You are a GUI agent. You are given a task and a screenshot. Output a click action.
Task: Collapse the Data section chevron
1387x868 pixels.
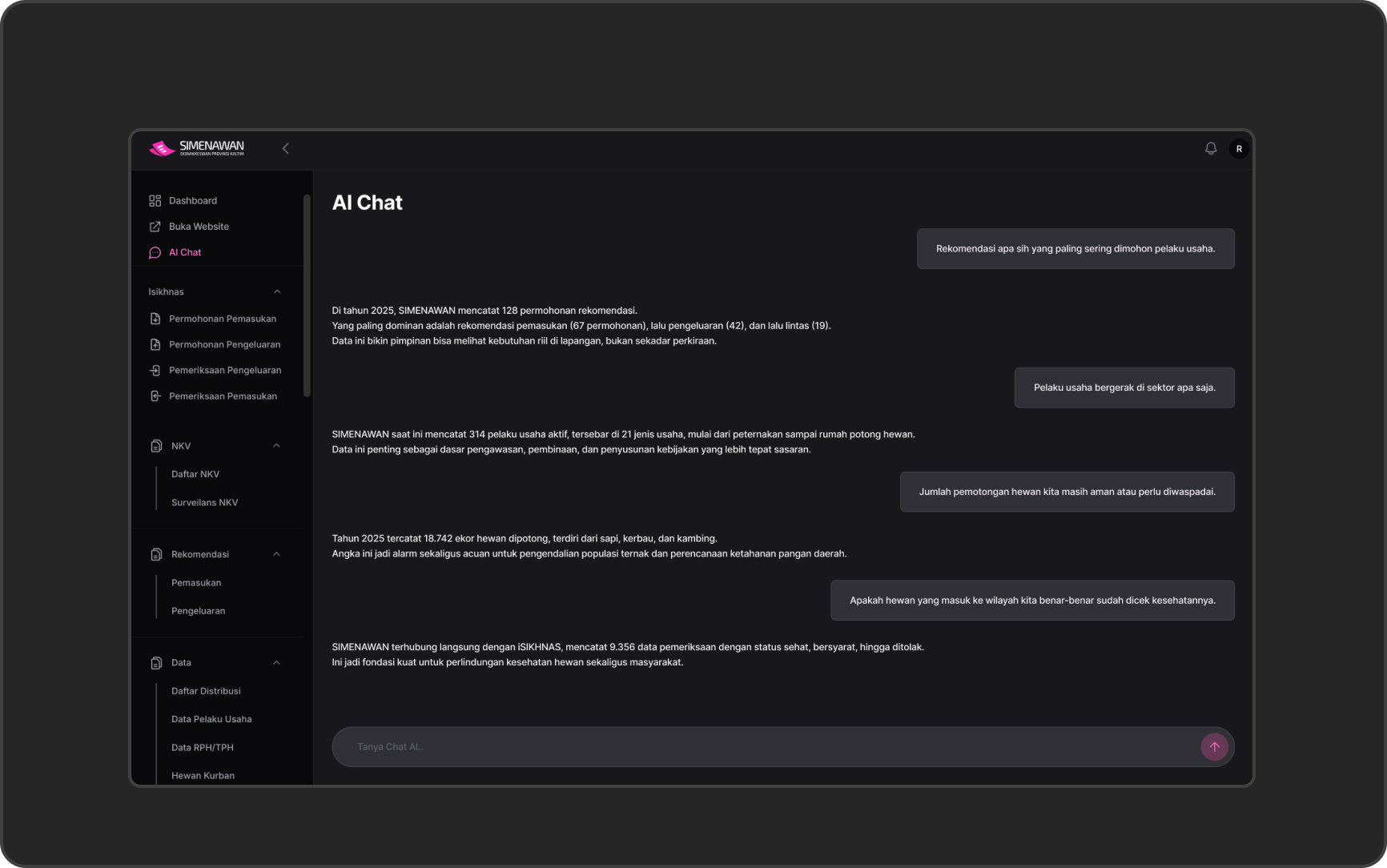pyautogui.click(x=276, y=663)
